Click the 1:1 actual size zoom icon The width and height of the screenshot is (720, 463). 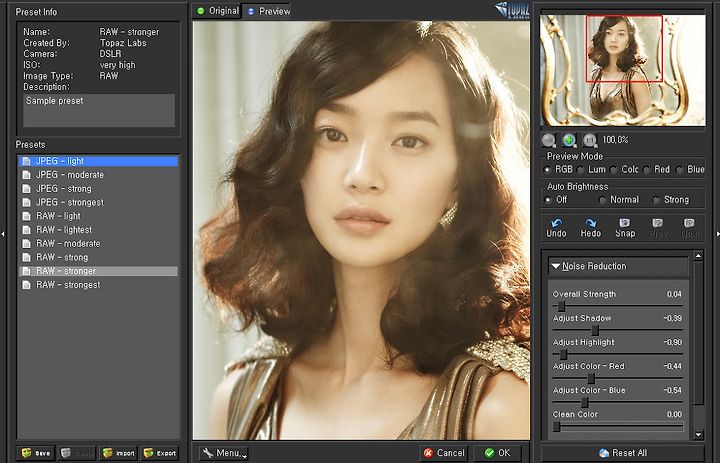click(x=590, y=140)
